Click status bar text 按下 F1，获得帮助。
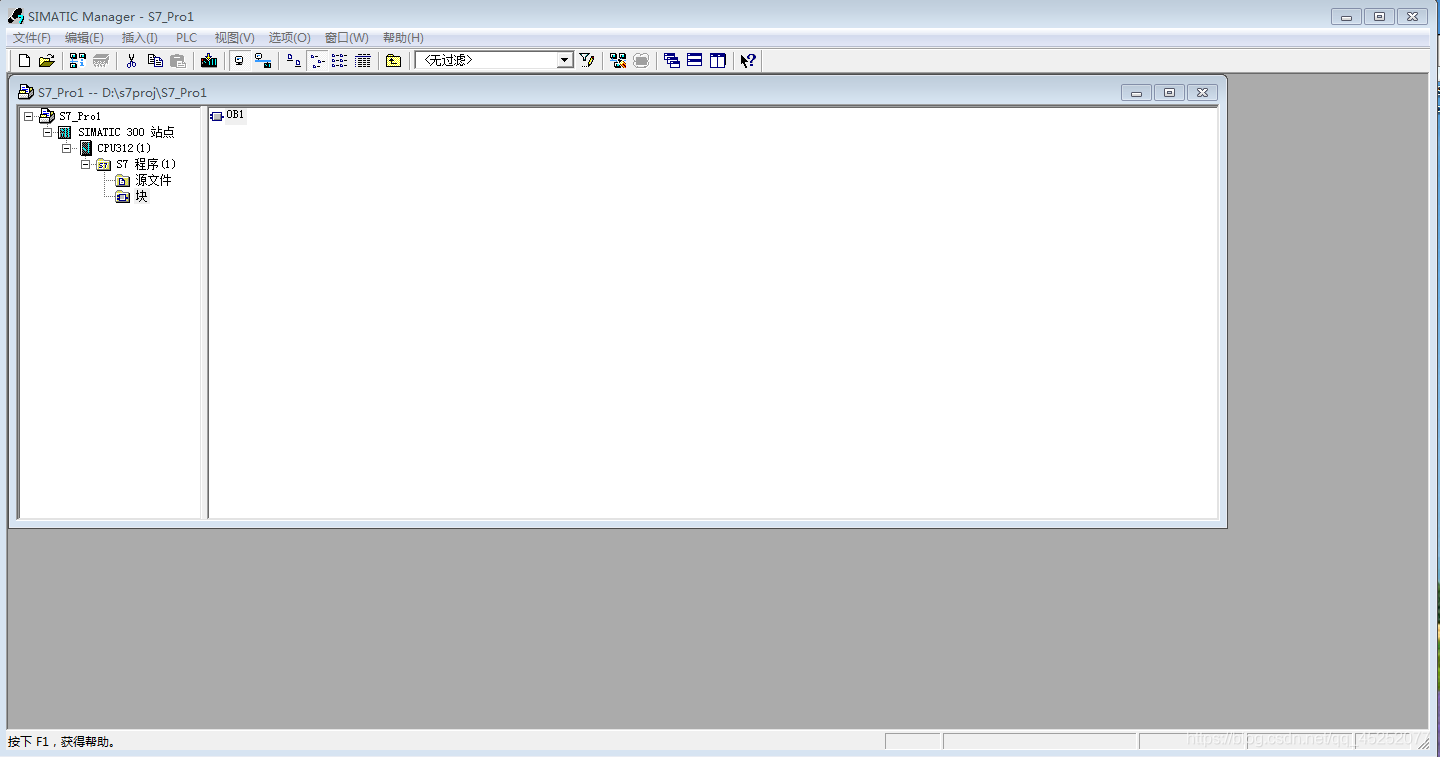The height and width of the screenshot is (757, 1440). tap(63, 742)
